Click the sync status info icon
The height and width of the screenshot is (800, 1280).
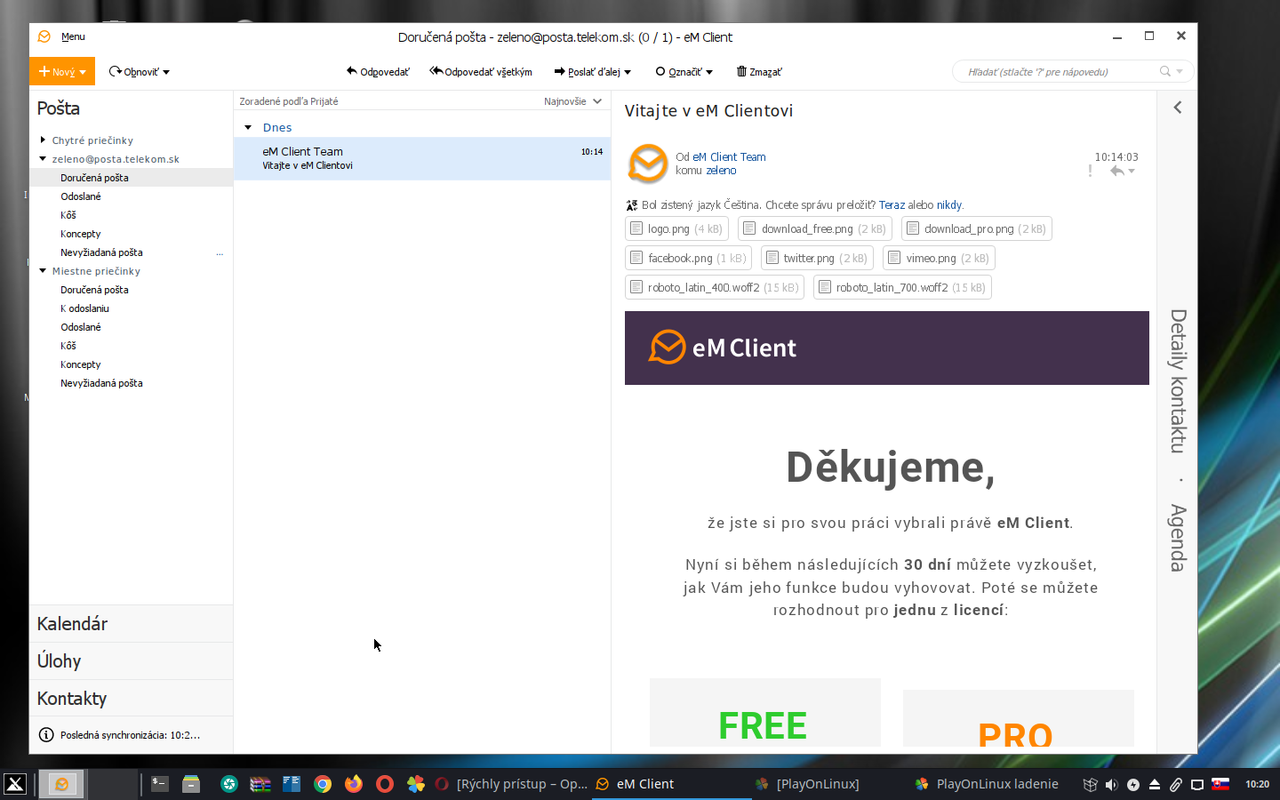46,735
